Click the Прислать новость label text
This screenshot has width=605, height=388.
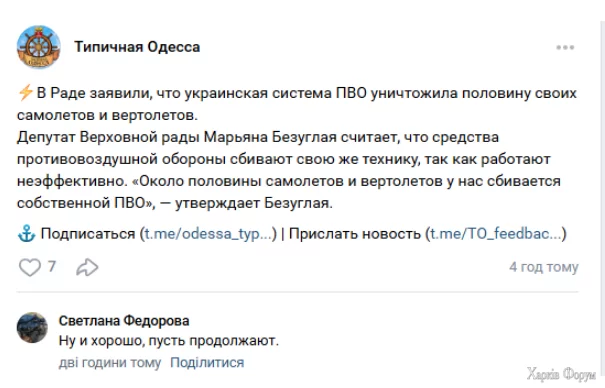[x=355, y=234]
